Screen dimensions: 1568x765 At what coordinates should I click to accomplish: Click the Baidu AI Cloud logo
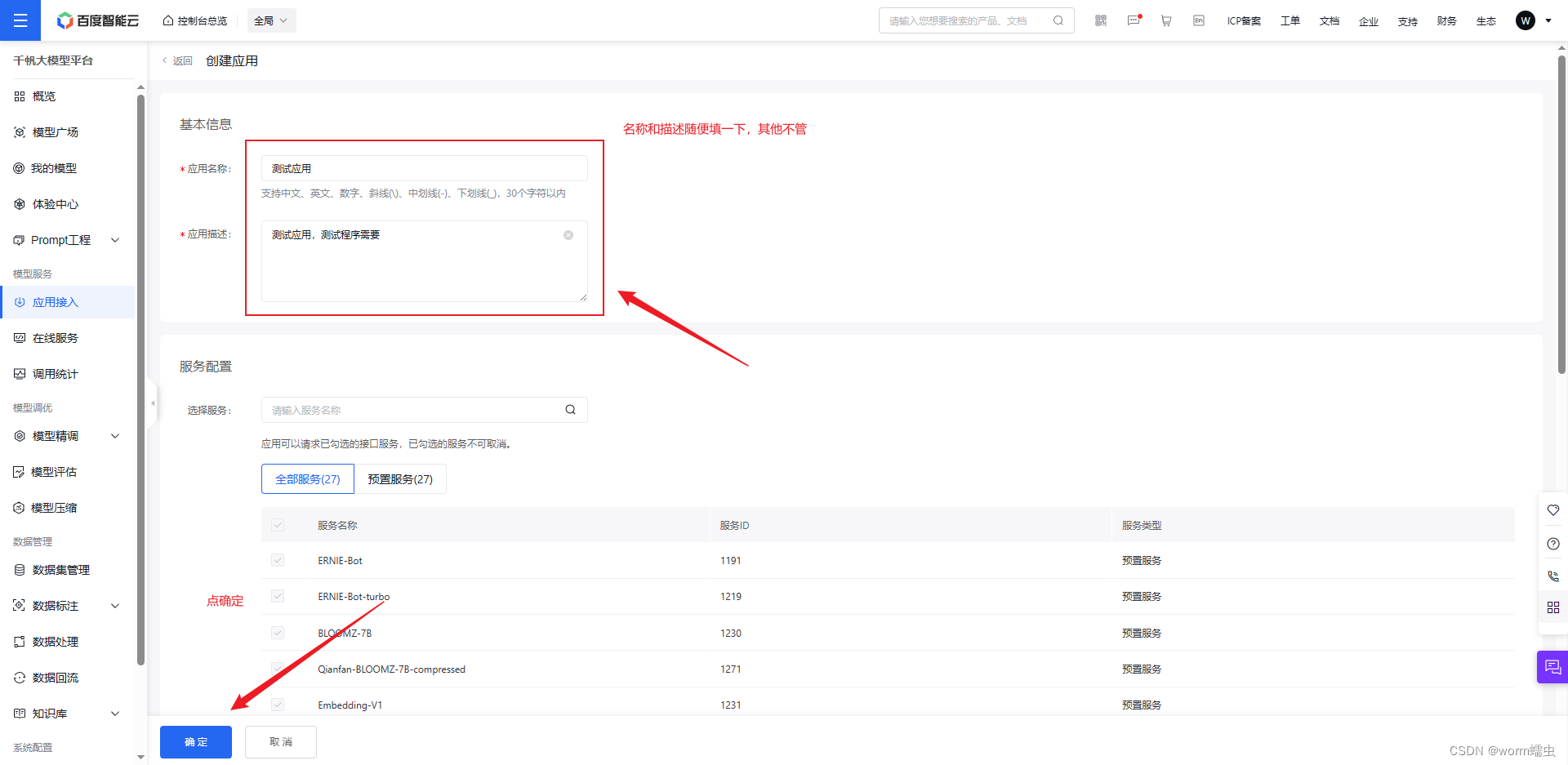pyautogui.click(x=98, y=20)
